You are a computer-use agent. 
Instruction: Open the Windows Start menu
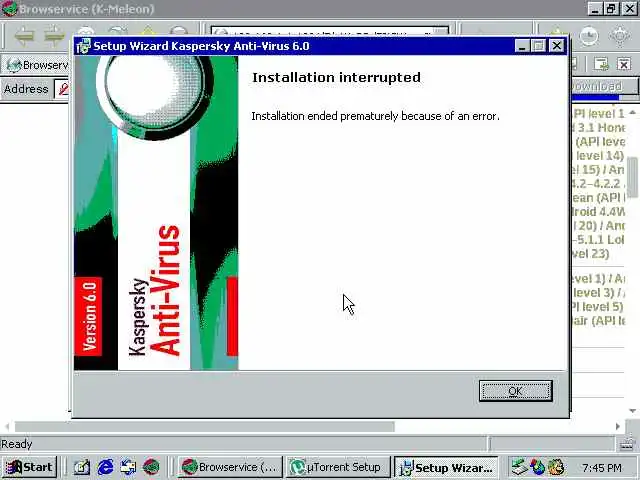(29, 467)
